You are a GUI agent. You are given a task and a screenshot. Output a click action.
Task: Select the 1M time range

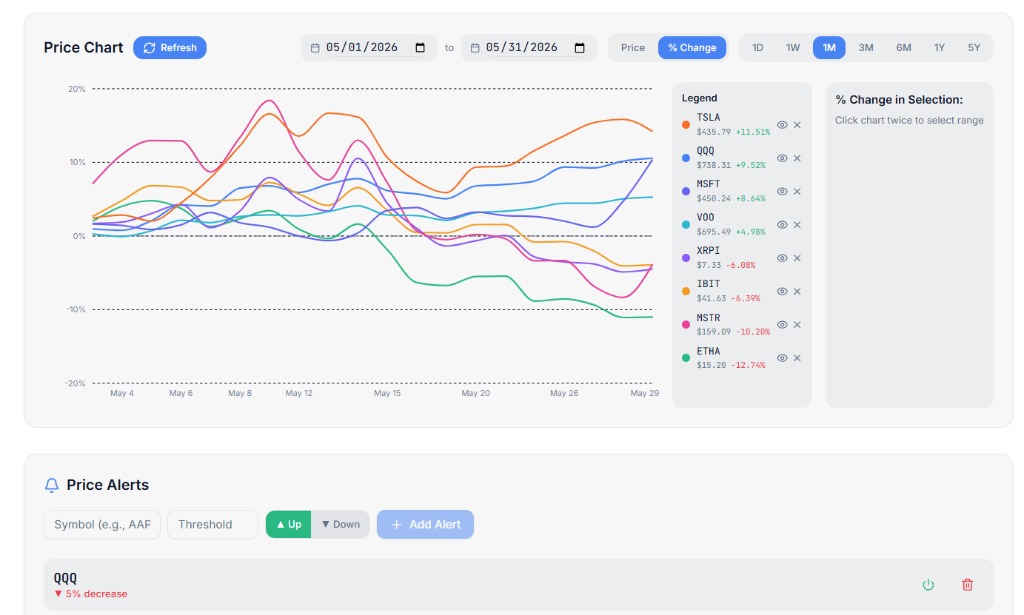point(829,48)
